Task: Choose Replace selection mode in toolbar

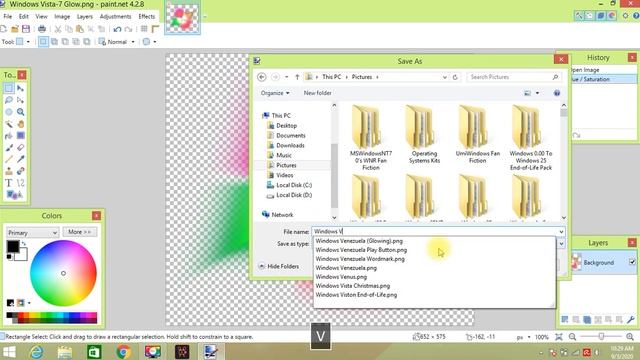Action: coord(43,42)
